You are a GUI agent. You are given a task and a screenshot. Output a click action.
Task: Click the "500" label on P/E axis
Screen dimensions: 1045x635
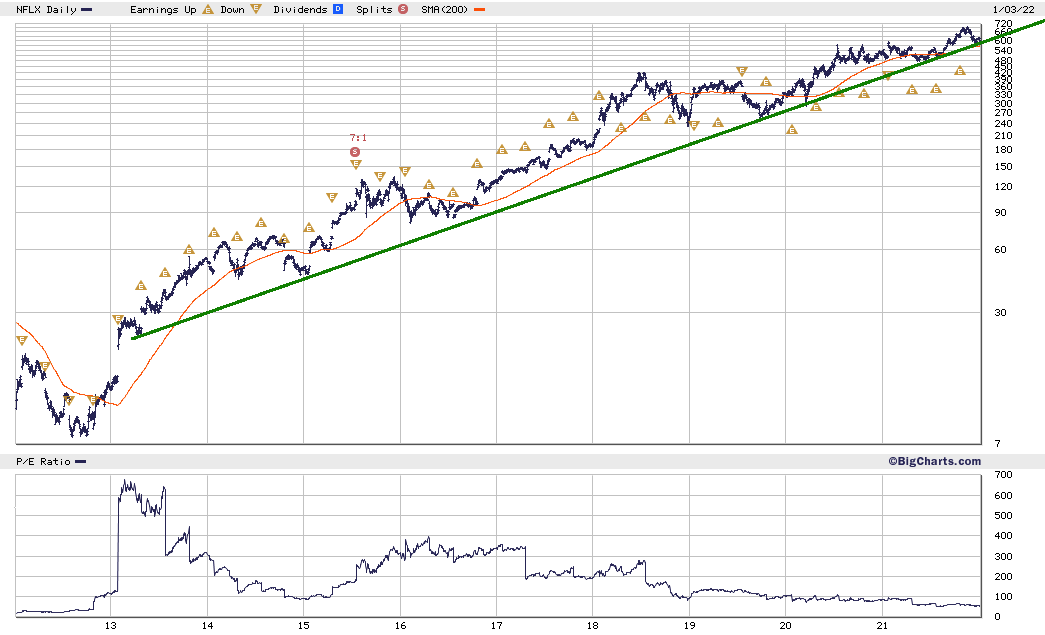(x=1003, y=516)
